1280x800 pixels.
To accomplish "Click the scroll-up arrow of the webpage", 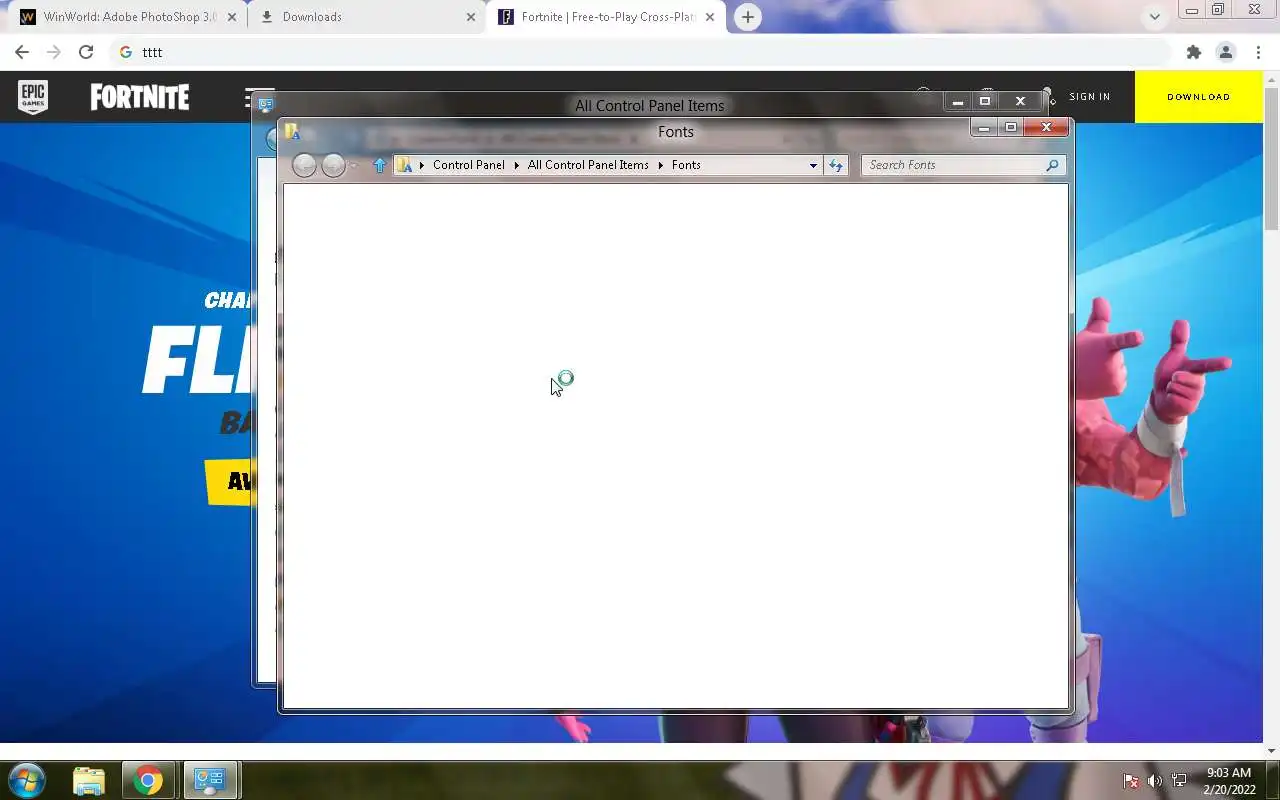I will [1271, 78].
